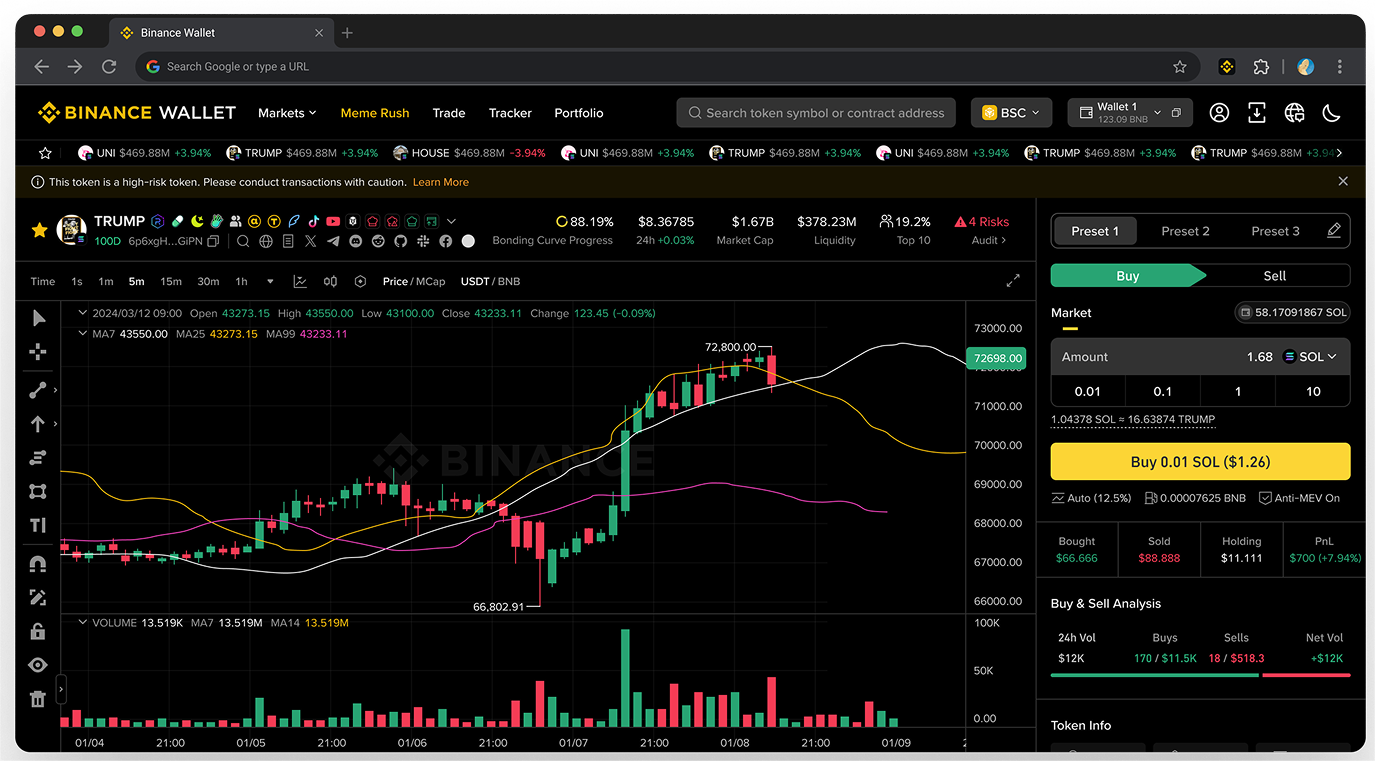Screen dimensions: 1375x761
Task: Open the Markets menu dropdown
Action: pyautogui.click(x=287, y=113)
